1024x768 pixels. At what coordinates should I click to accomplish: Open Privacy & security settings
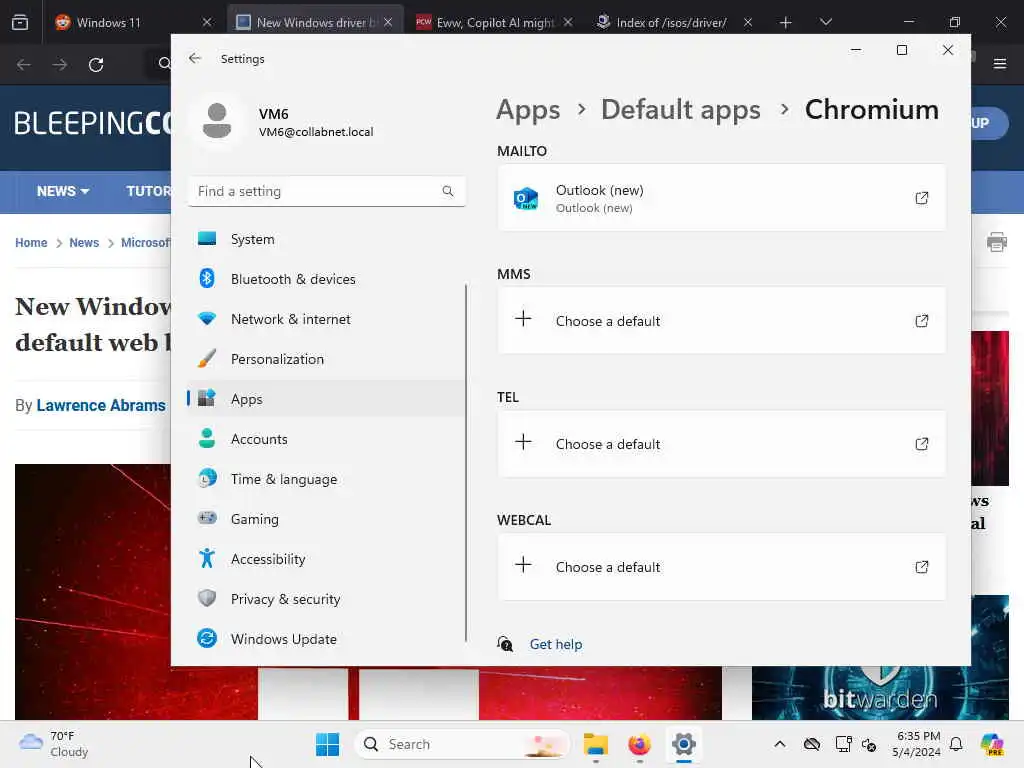326,599
